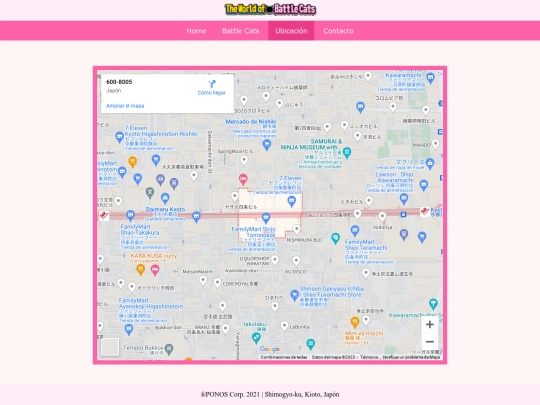Select the LaBonita gray place pin
Image resolution: width=540 pixels, height=405 pixels.
[x=284, y=326]
